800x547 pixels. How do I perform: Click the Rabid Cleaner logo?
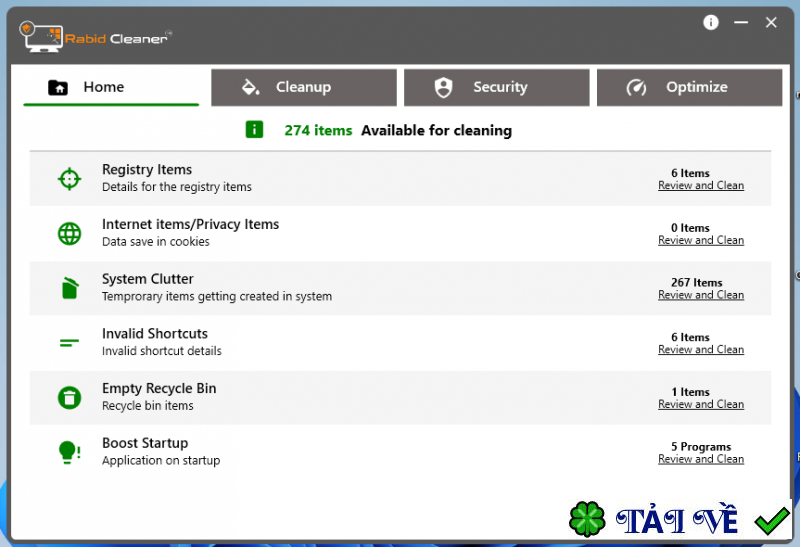[95, 37]
